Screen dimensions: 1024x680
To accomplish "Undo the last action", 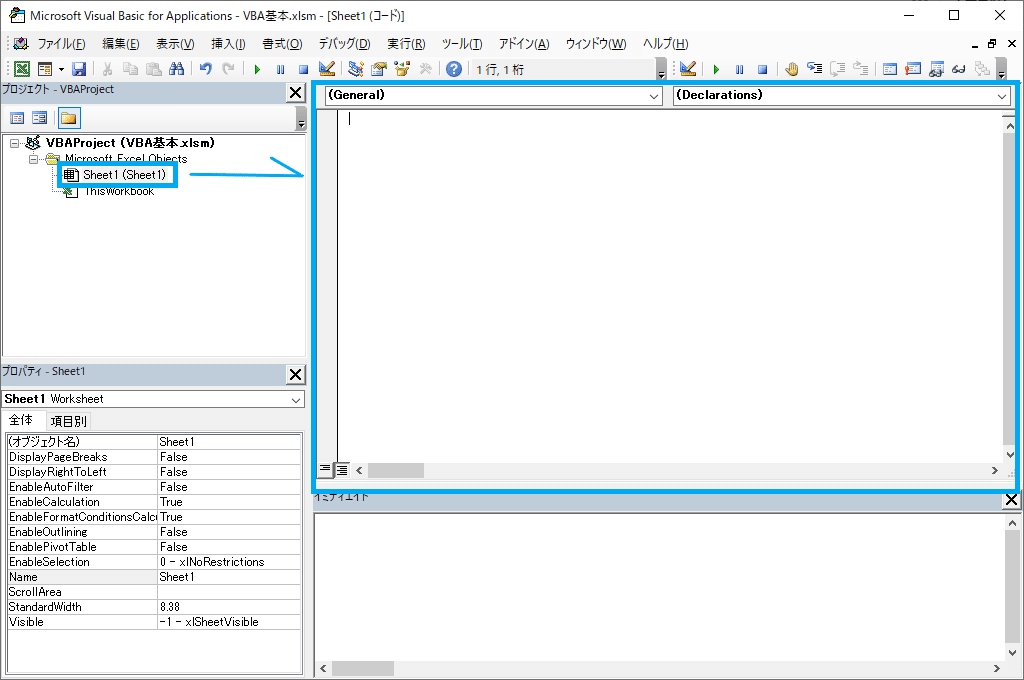I will pyautogui.click(x=206, y=69).
